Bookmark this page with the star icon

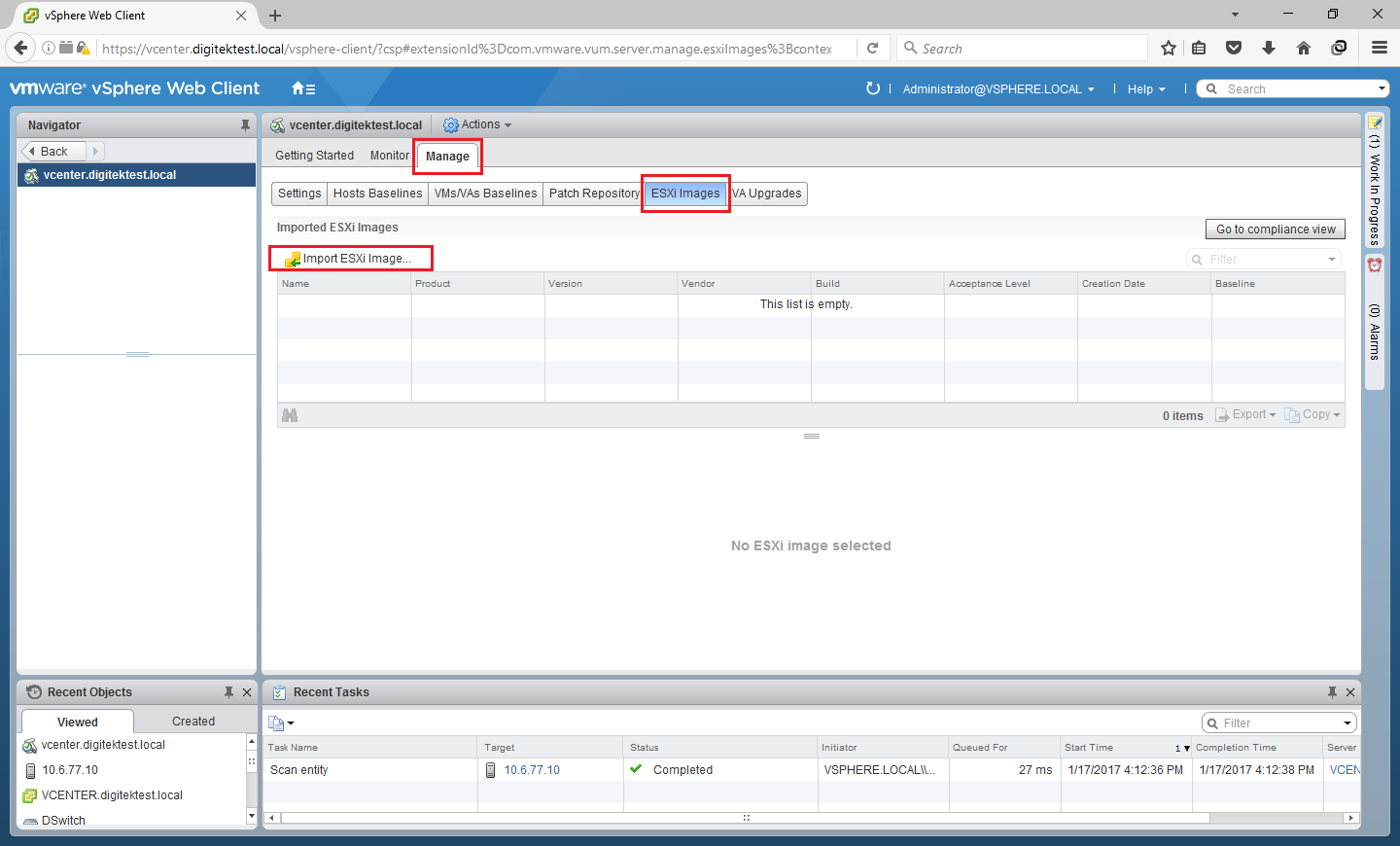point(1169,48)
